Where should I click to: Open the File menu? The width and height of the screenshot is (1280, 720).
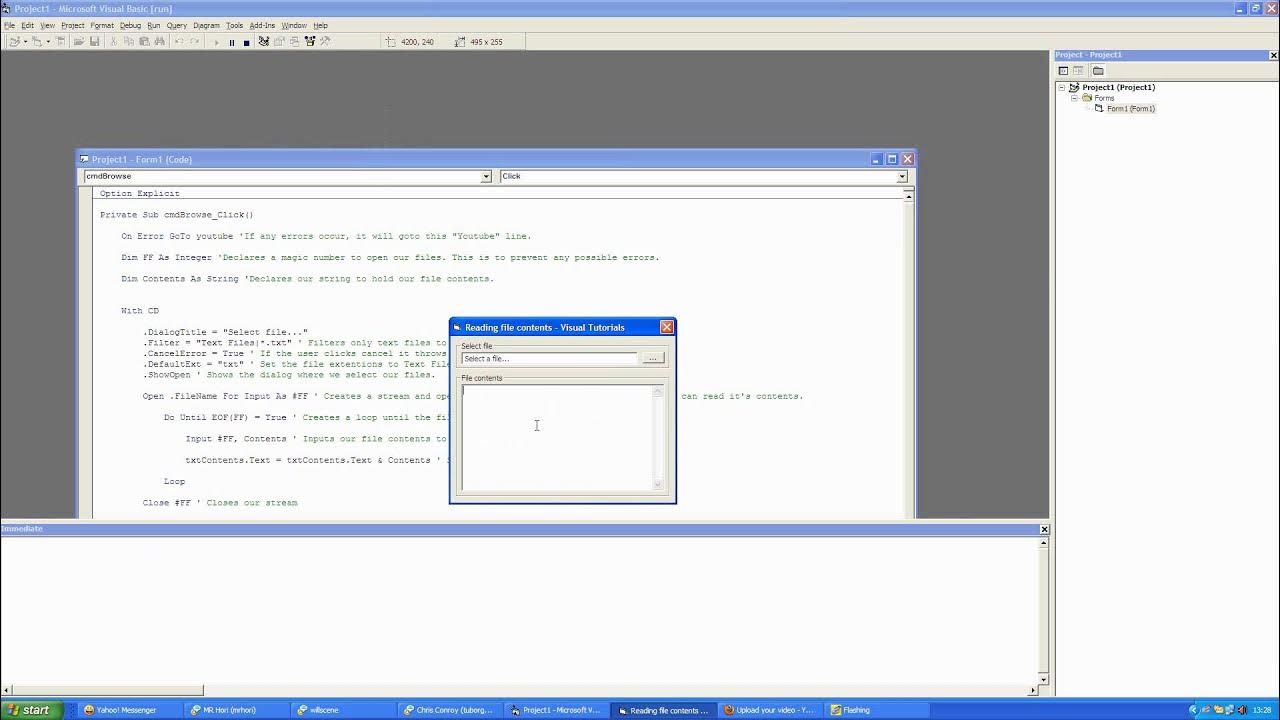point(10,25)
